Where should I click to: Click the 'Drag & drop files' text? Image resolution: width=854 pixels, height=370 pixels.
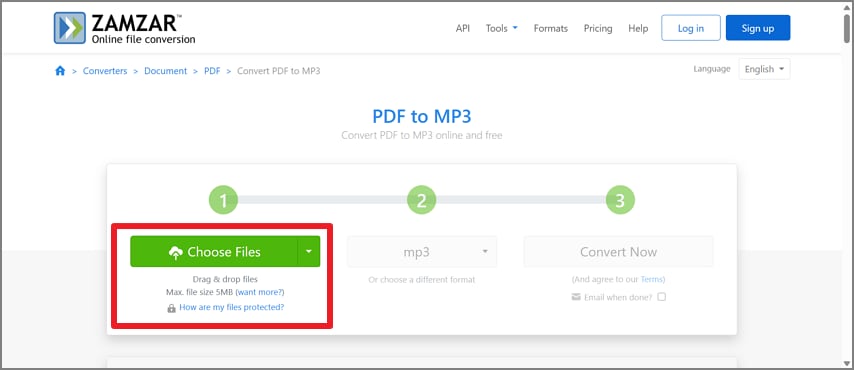225,280
